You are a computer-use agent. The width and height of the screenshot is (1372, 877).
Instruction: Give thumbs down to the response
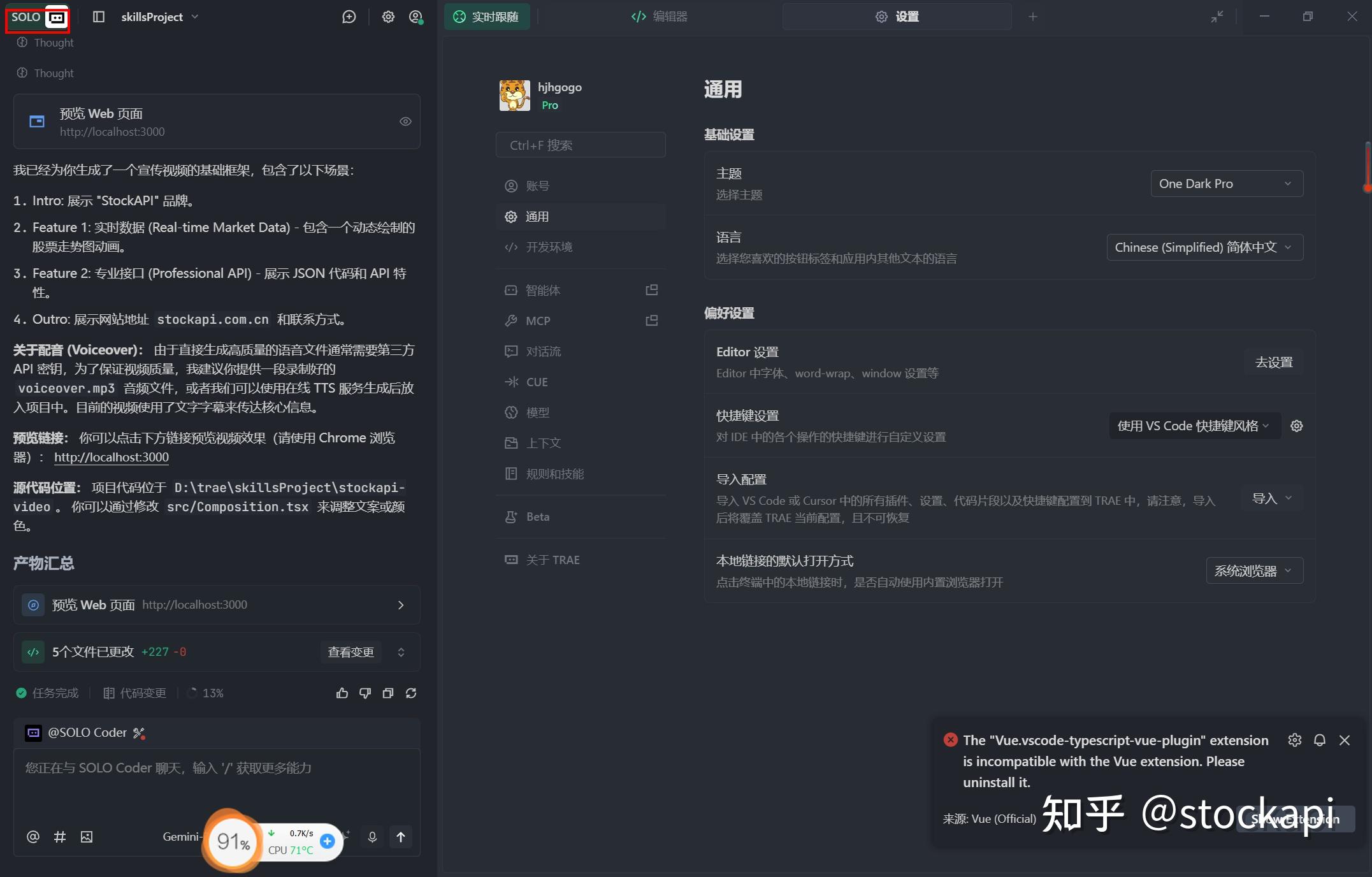(x=365, y=693)
